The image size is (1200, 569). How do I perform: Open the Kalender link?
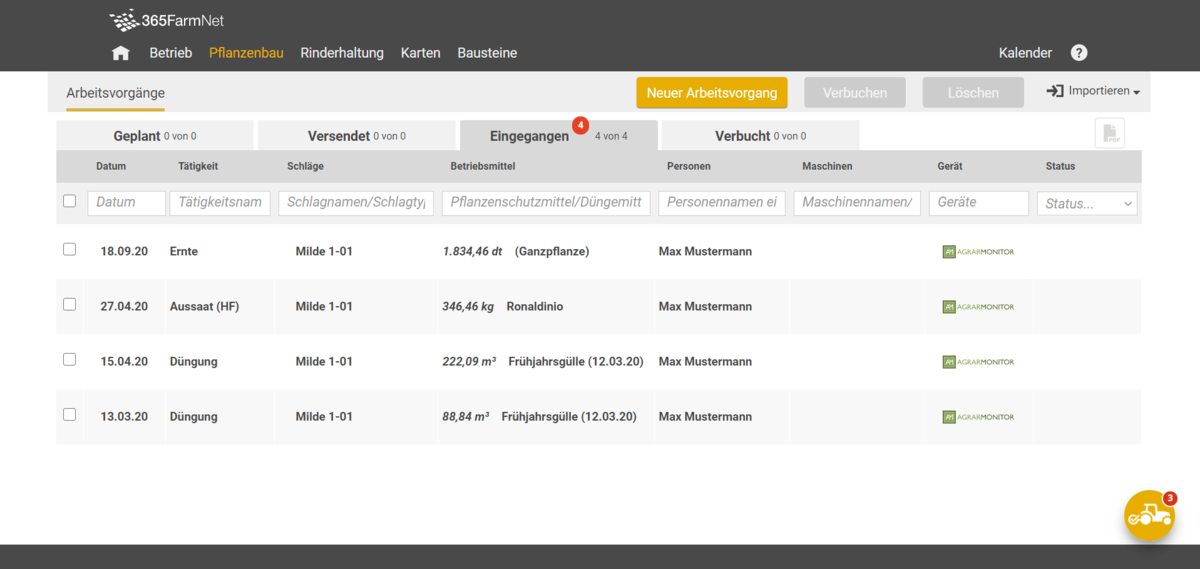click(x=1025, y=53)
